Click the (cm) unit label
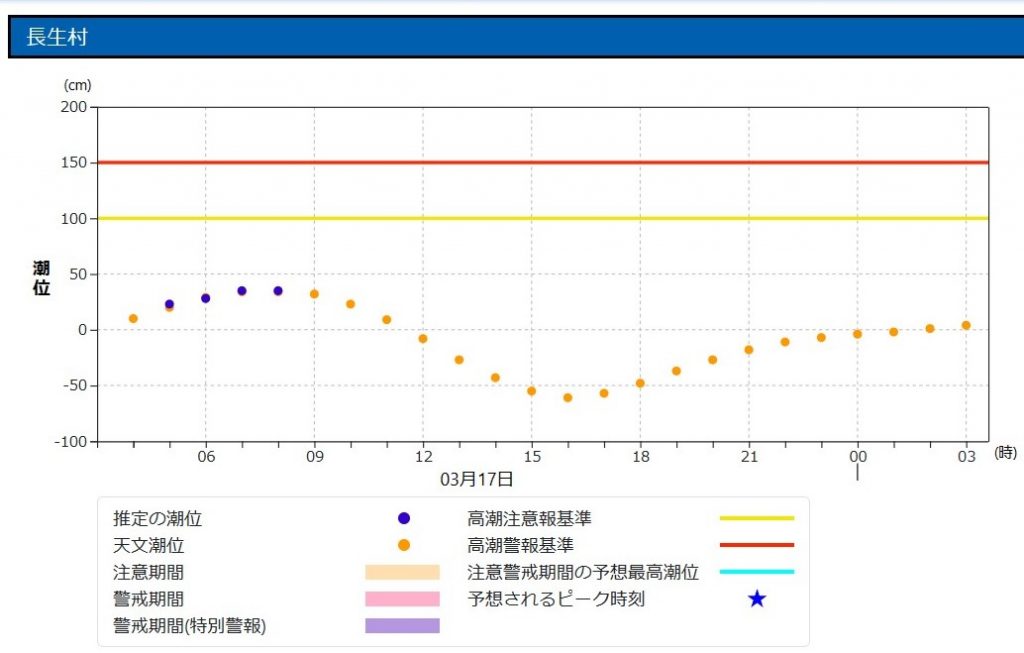This screenshot has height=653, width=1024. pyautogui.click(x=77, y=85)
